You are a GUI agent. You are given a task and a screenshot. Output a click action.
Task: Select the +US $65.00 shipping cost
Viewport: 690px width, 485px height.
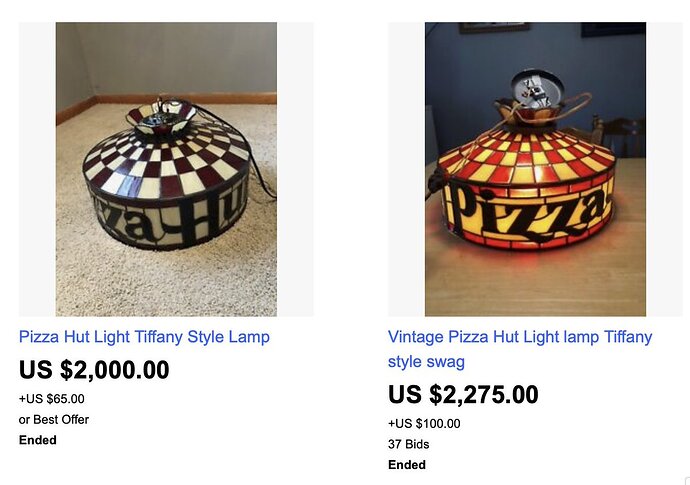pos(51,399)
